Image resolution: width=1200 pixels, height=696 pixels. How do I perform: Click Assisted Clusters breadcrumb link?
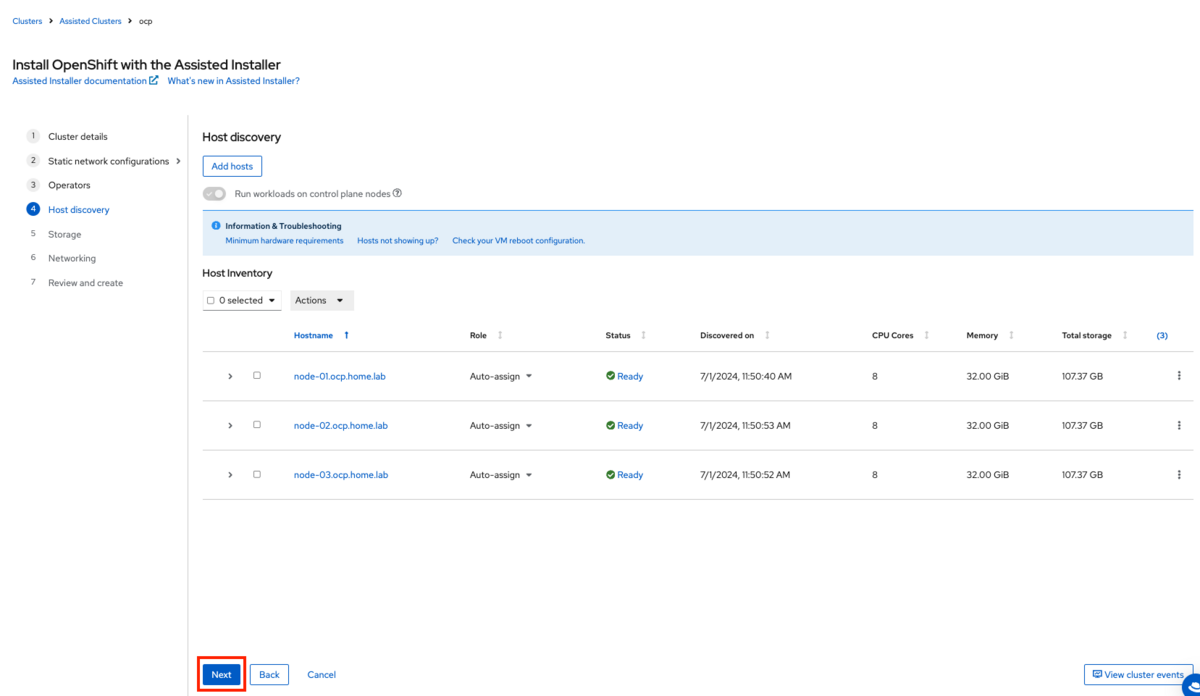click(x=90, y=21)
